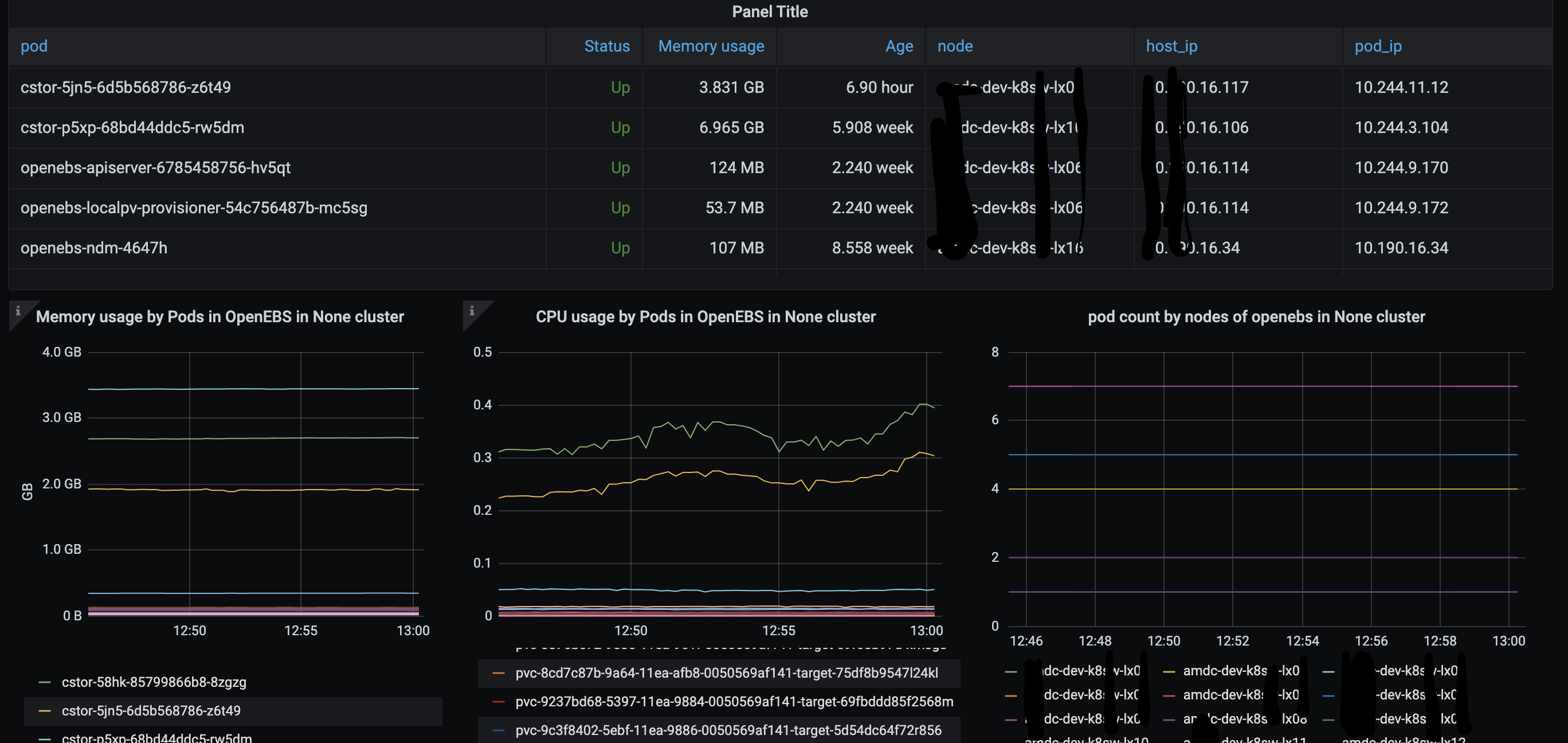This screenshot has width=1568, height=743.
Task: Click orange swatch of pvc-8cd7c87b legend
Action: tap(498, 673)
